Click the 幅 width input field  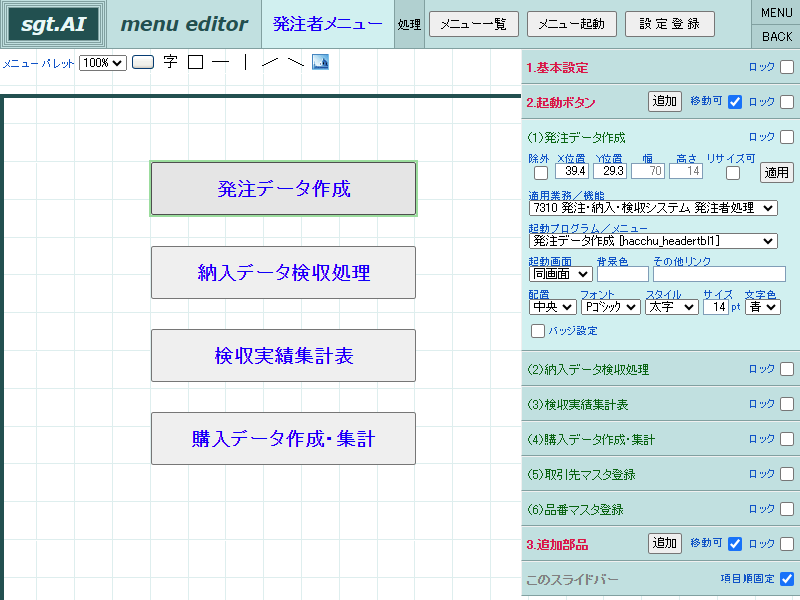[x=648, y=171]
